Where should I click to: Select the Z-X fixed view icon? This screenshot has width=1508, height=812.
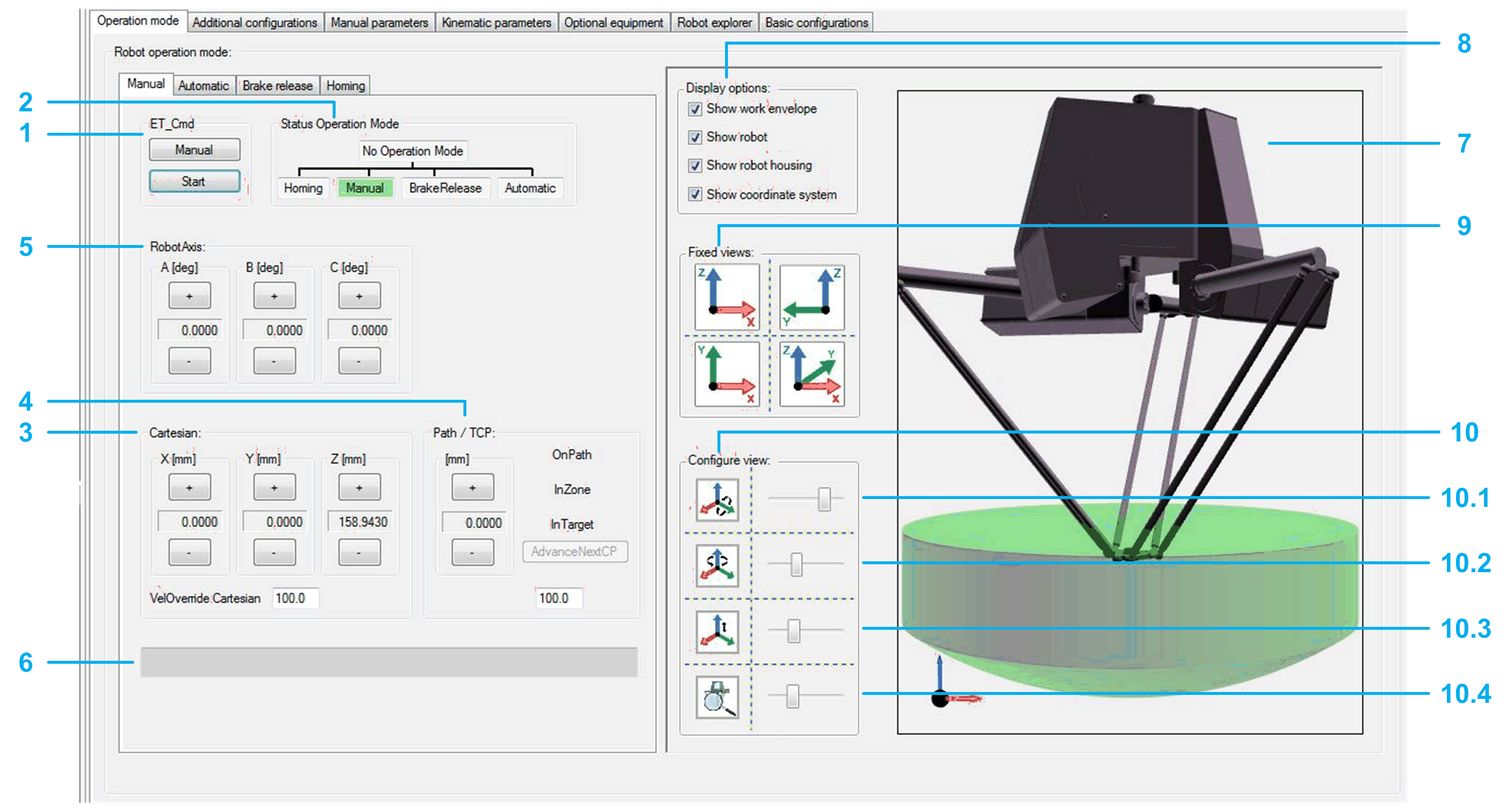point(727,297)
